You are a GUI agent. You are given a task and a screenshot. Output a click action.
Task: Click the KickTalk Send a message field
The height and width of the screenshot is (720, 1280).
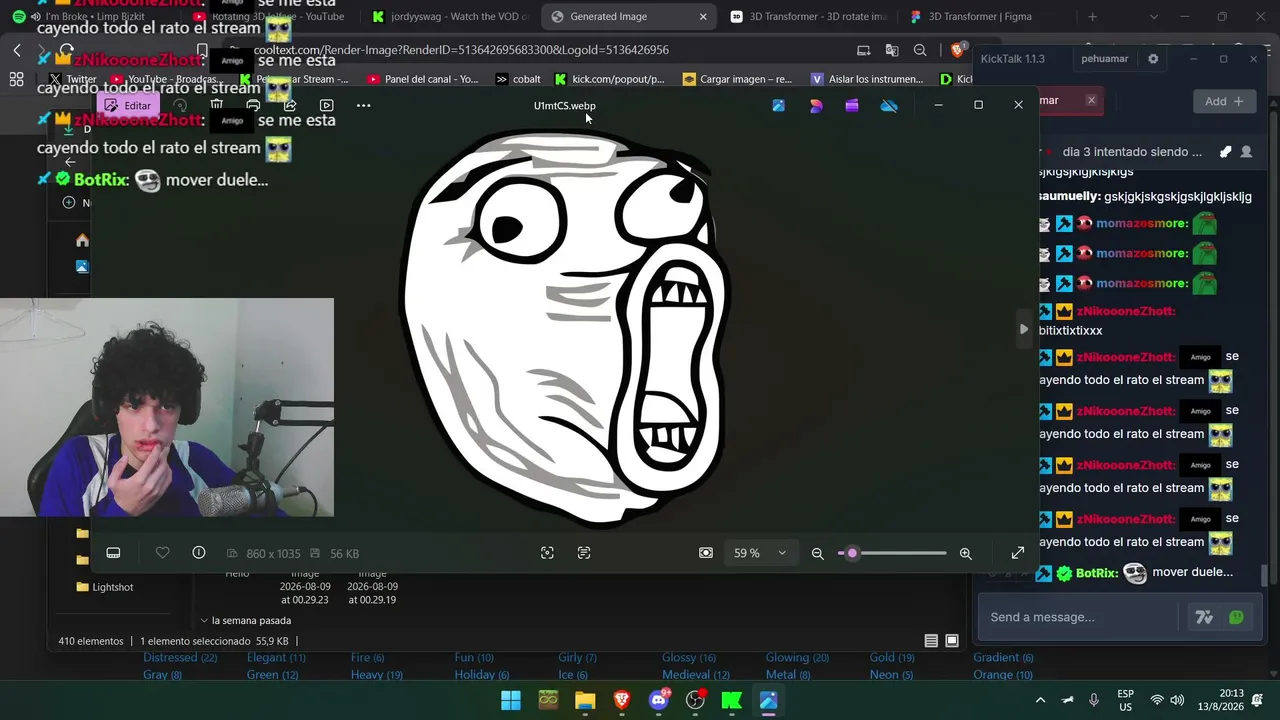pyautogui.click(x=1080, y=617)
